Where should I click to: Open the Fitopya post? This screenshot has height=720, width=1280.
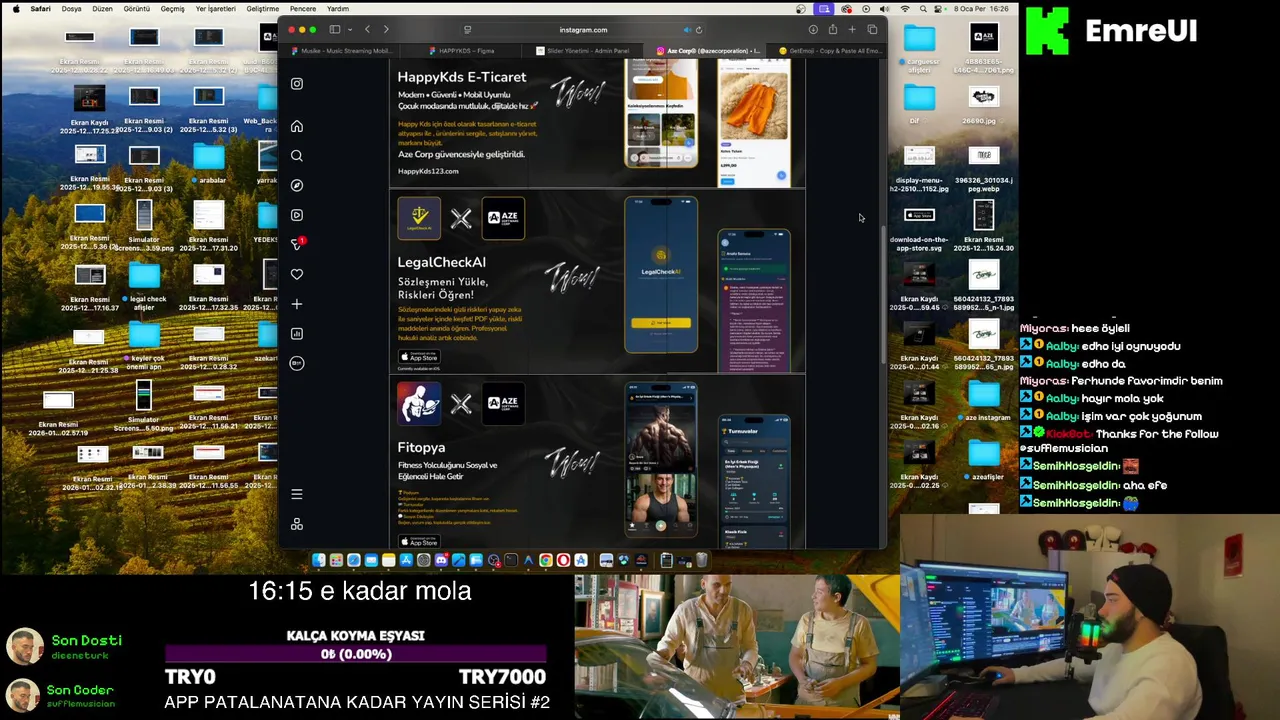pos(597,462)
